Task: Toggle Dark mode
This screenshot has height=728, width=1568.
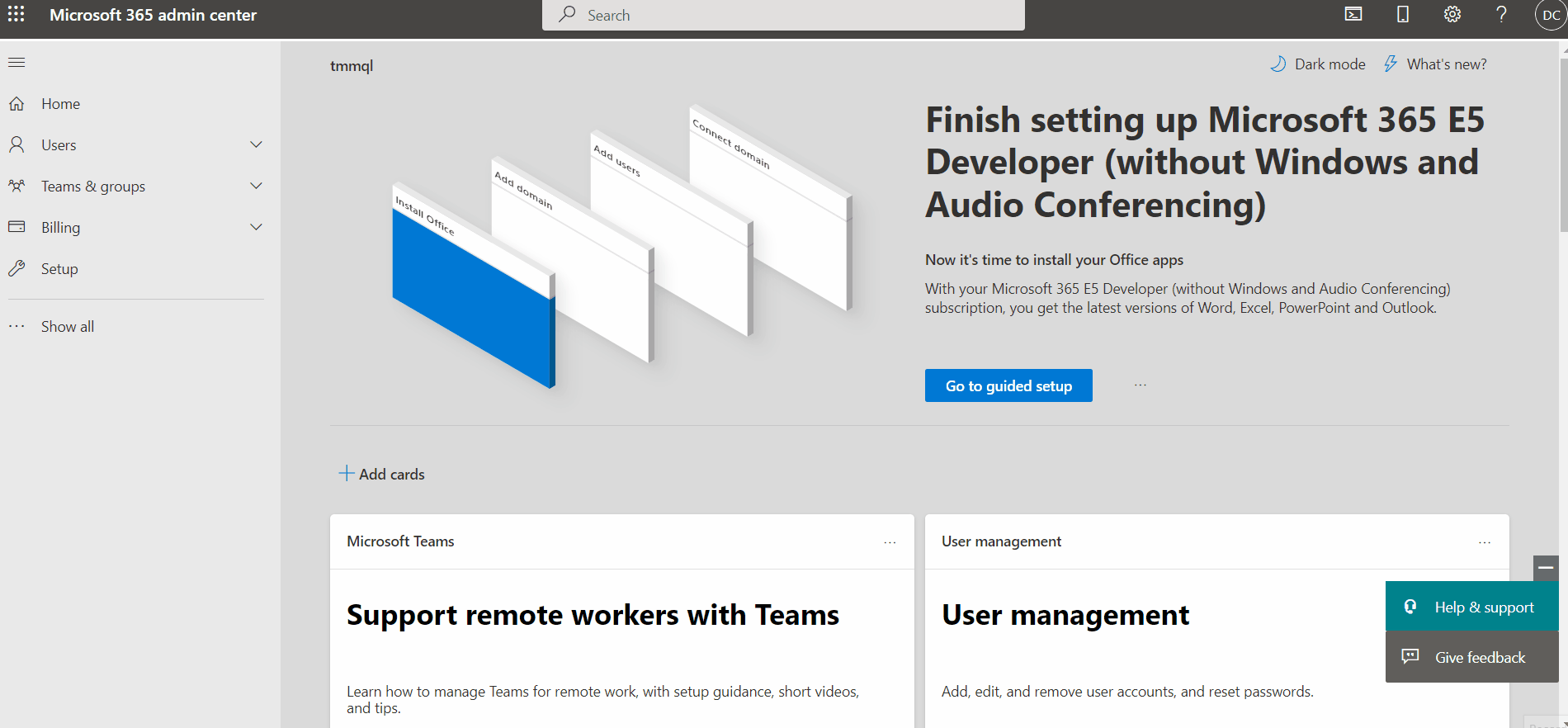Action: click(1318, 64)
